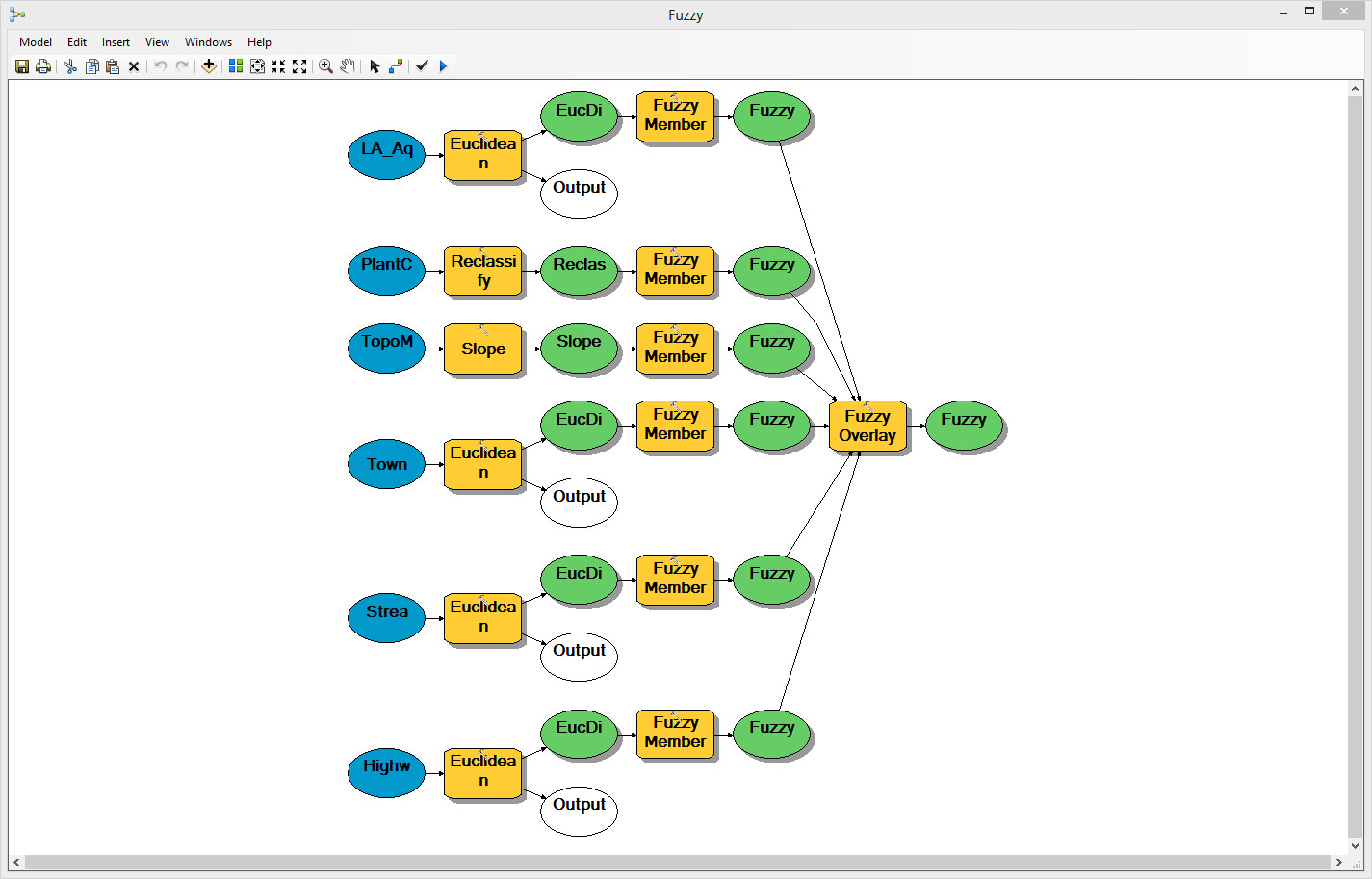This screenshot has height=879, width=1372.
Task: Apply Auto Layout to the model
Action: tap(236, 66)
